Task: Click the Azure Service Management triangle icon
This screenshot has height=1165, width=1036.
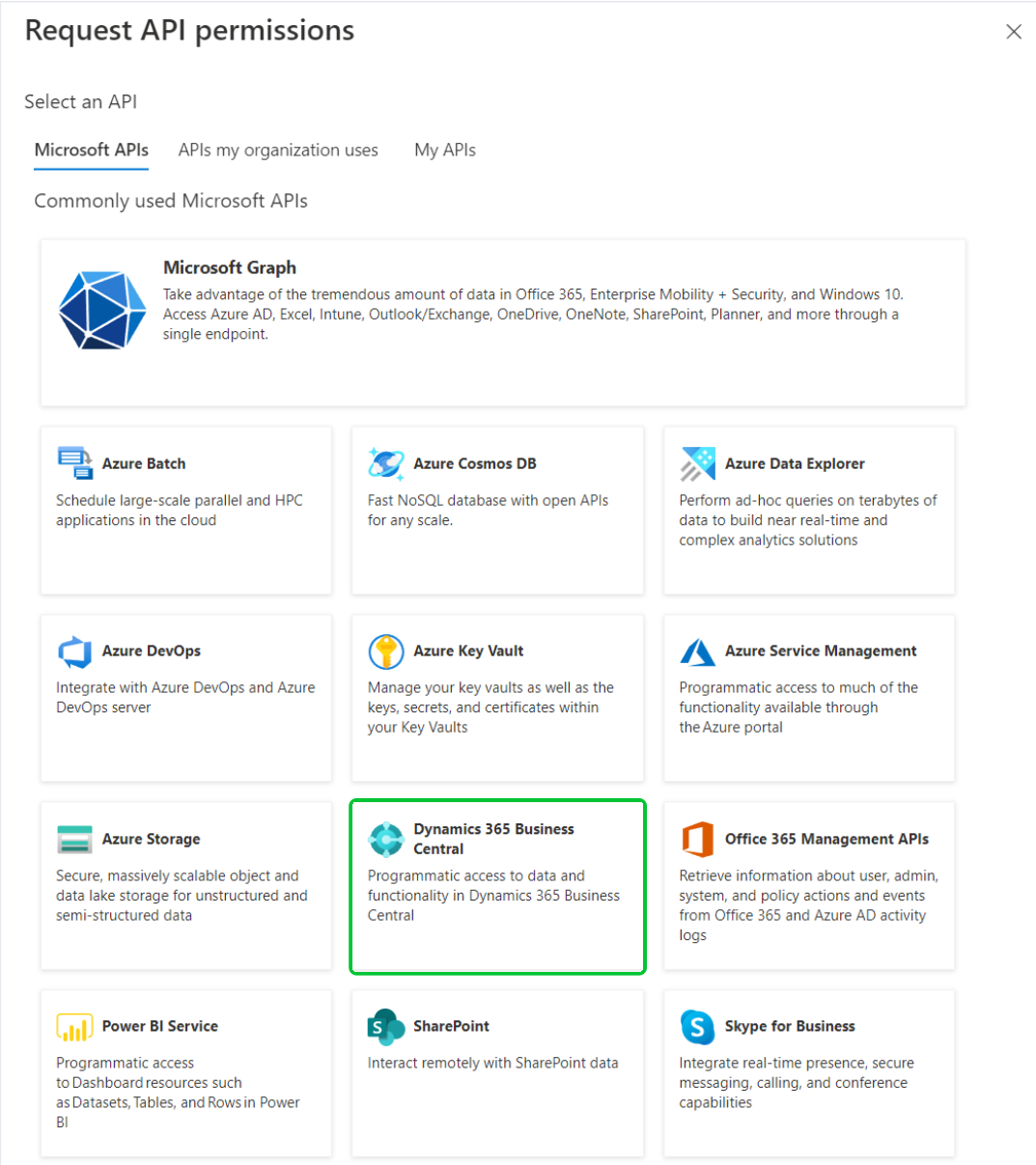Action: click(x=697, y=652)
